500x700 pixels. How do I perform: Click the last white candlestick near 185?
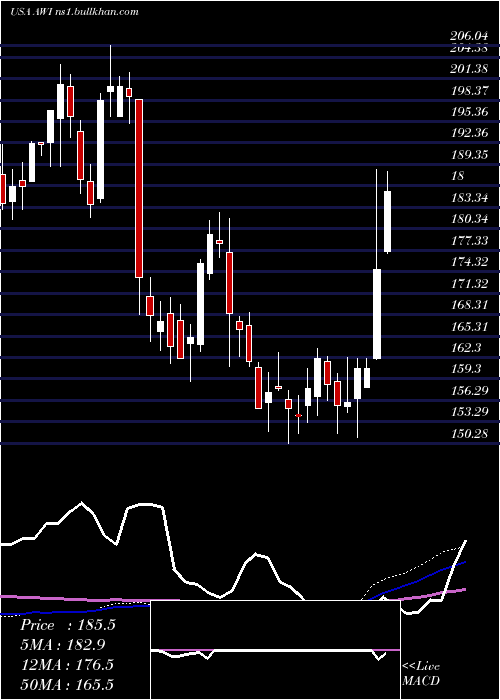coord(388,221)
